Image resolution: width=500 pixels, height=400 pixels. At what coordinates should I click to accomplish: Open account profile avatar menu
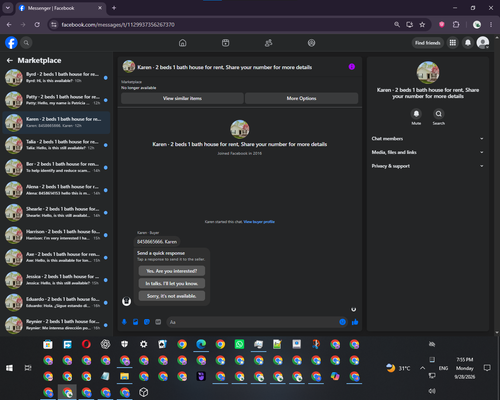483,43
